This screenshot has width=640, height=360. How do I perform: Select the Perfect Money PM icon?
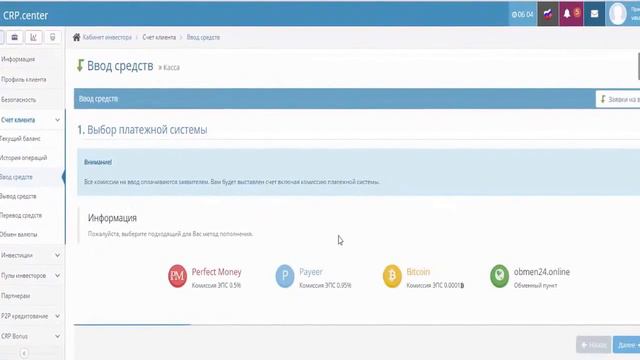177,276
